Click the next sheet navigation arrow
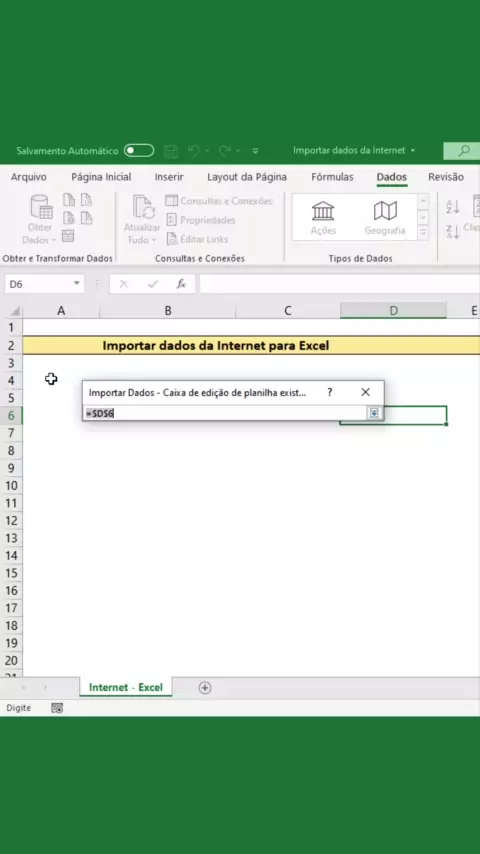The height and width of the screenshot is (854, 480). tap(45, 688)
